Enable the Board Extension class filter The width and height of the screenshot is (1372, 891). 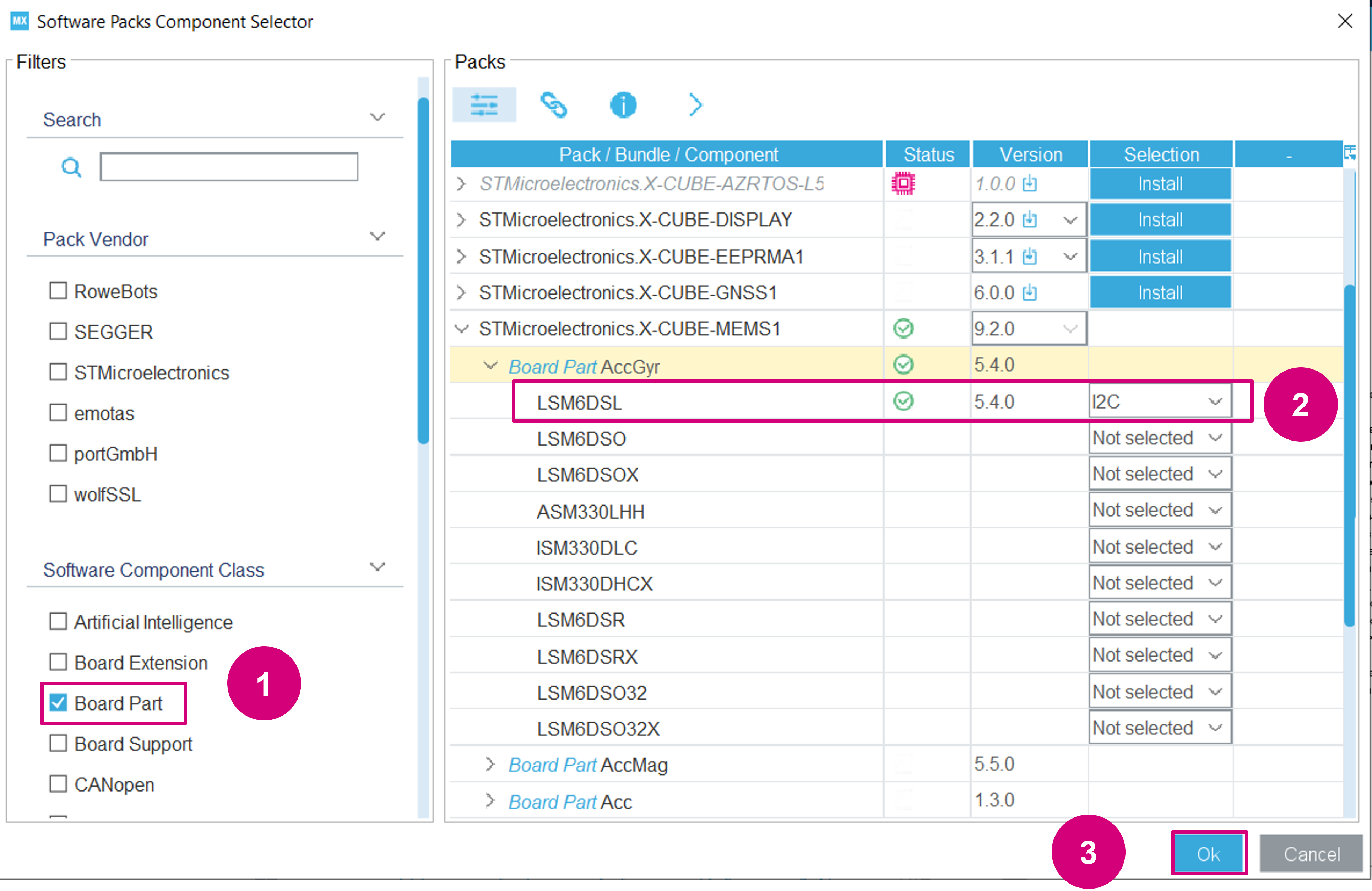58,662
